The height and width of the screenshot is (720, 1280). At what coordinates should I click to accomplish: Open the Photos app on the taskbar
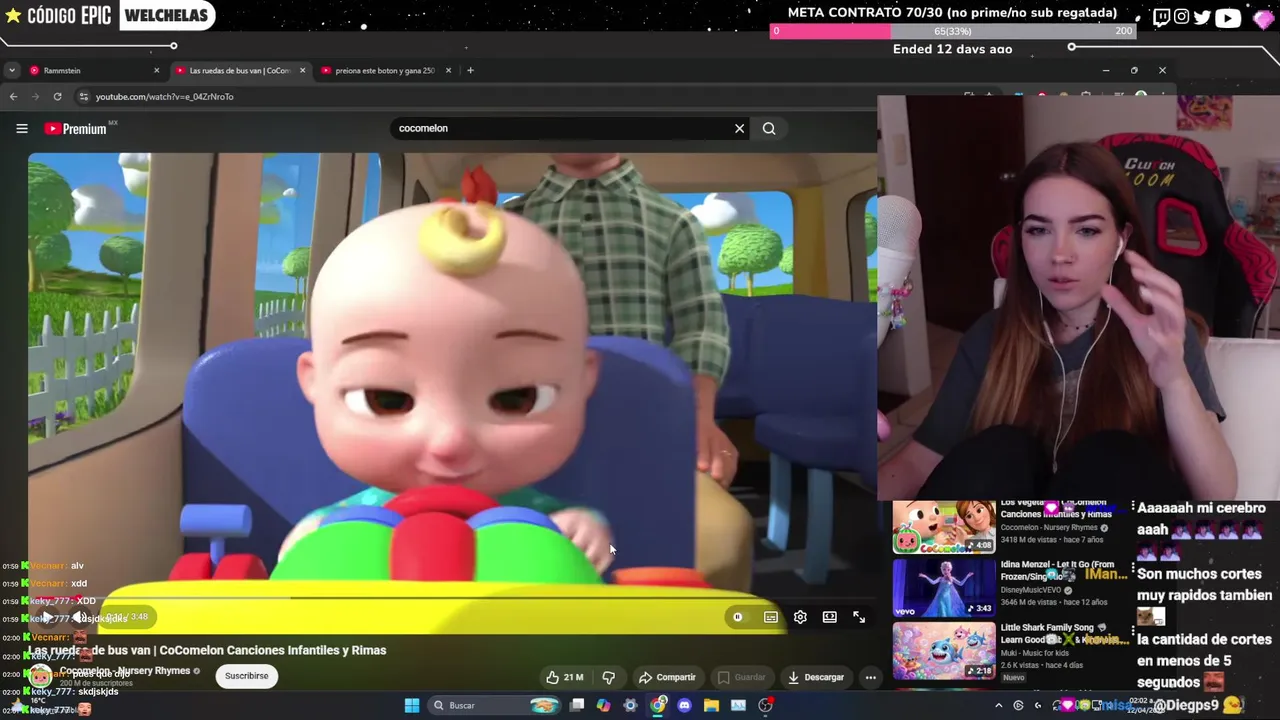738,705
